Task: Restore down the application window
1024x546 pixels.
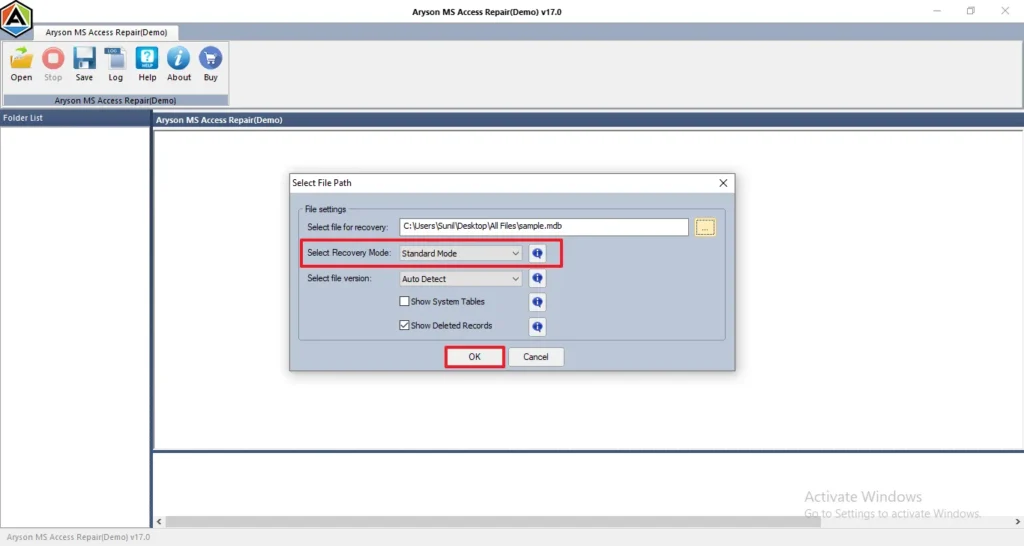Action: click(971, 11)
